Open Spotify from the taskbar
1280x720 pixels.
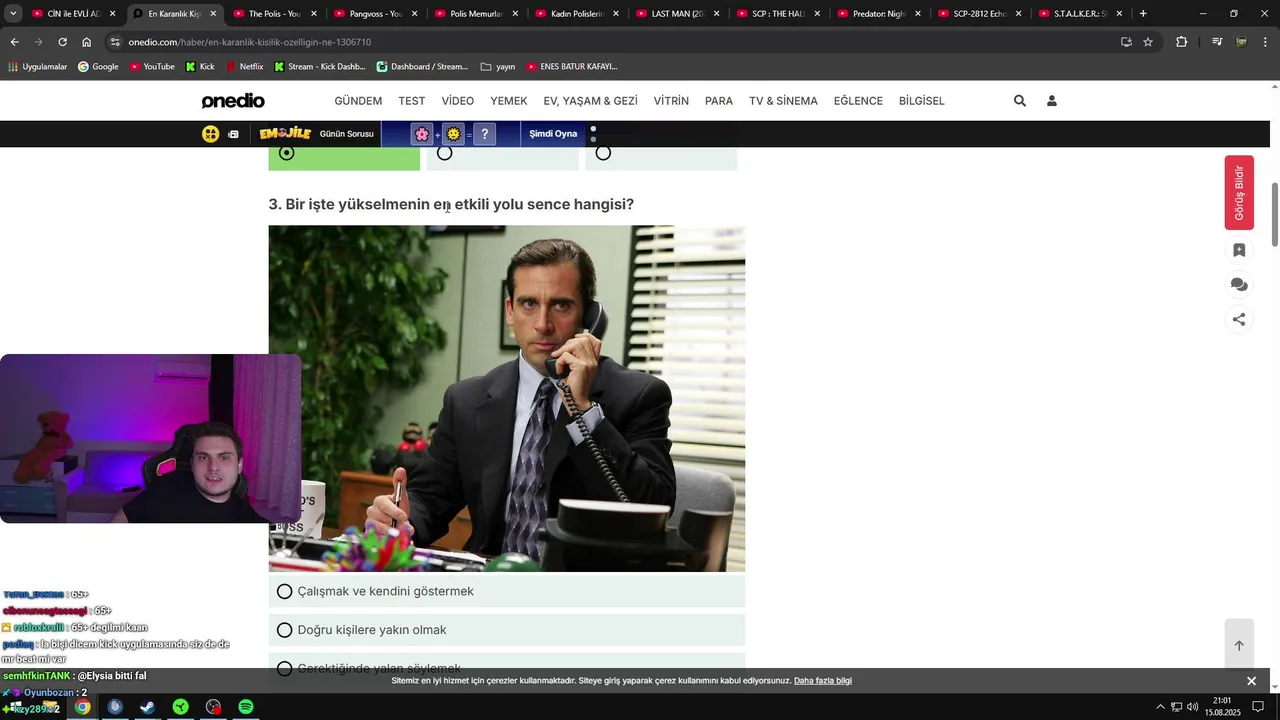coord(246,707)
